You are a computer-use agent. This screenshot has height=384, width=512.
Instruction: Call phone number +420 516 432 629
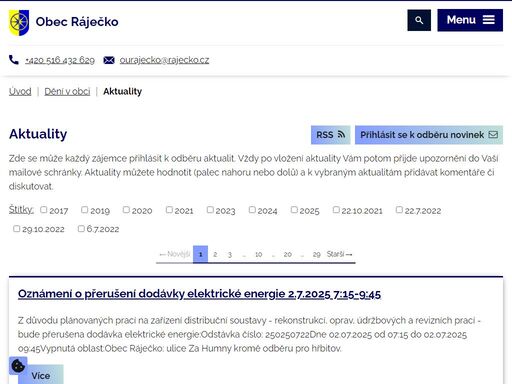pyautogui.click(x=60, y=60)
